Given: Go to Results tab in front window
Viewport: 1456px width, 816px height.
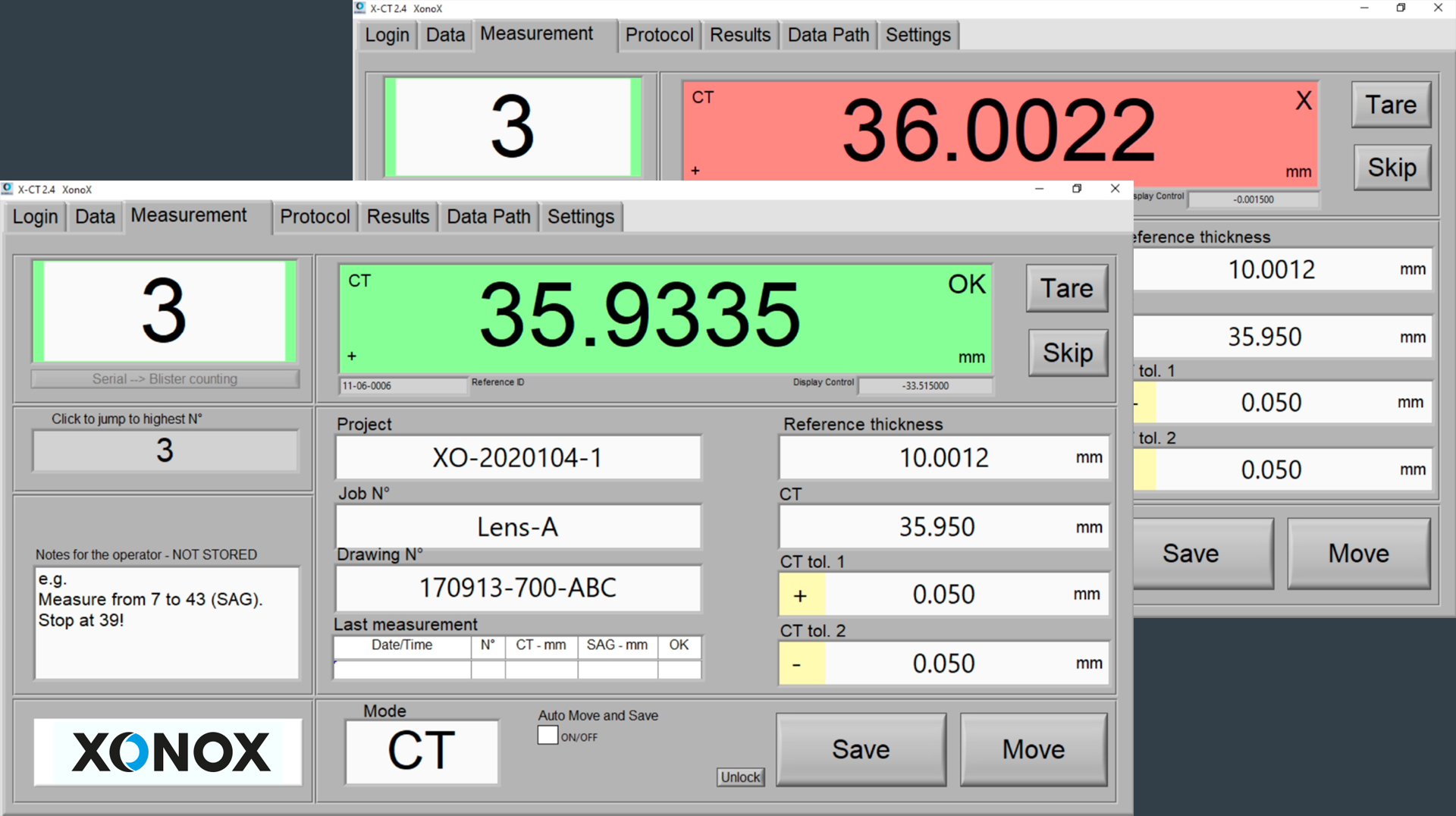Looking at the screenshot, I should [x=398, y=217].
